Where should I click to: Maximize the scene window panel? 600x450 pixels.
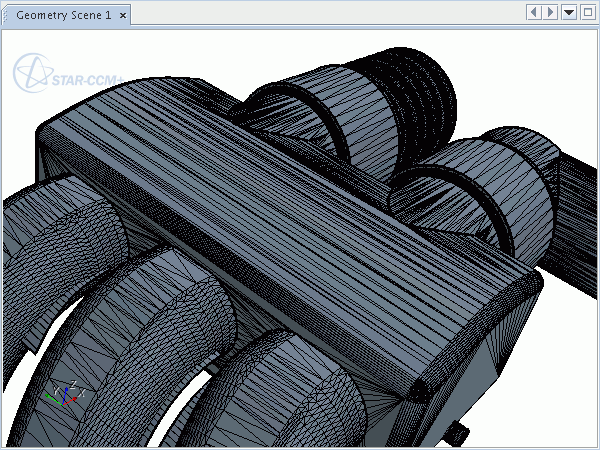pyautogui.click(x=587, y=12)
